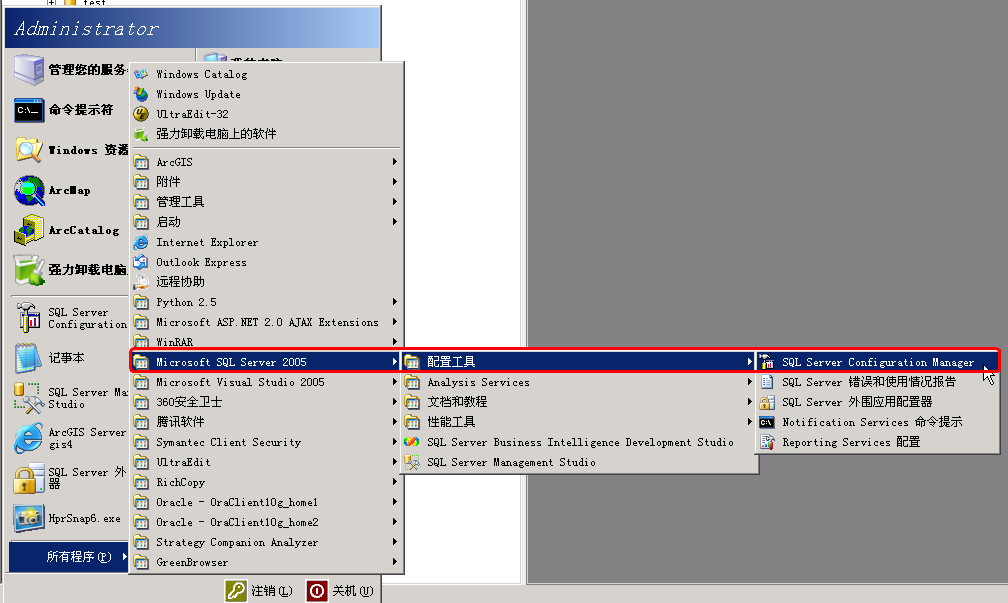1008x603 pixels.
Task: Click 所有程序(P) button
Action: 69,557
